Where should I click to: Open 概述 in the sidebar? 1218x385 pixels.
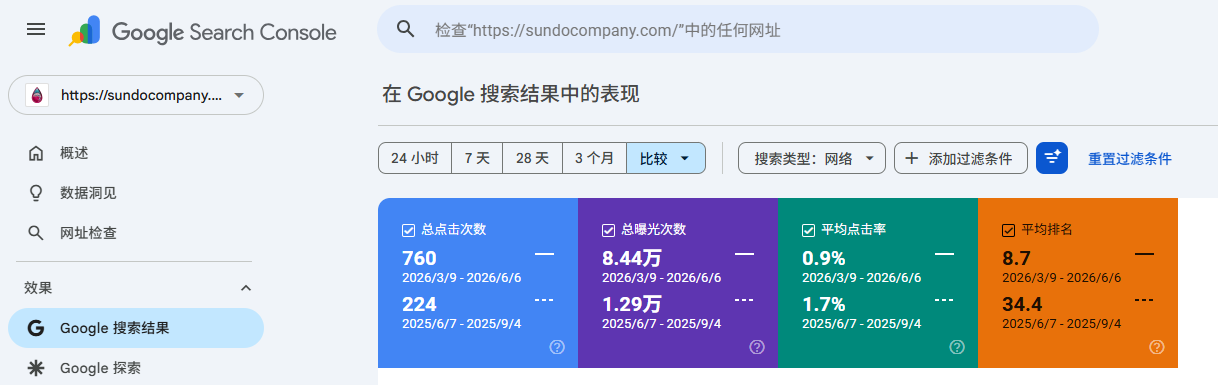tap(136, 153)
